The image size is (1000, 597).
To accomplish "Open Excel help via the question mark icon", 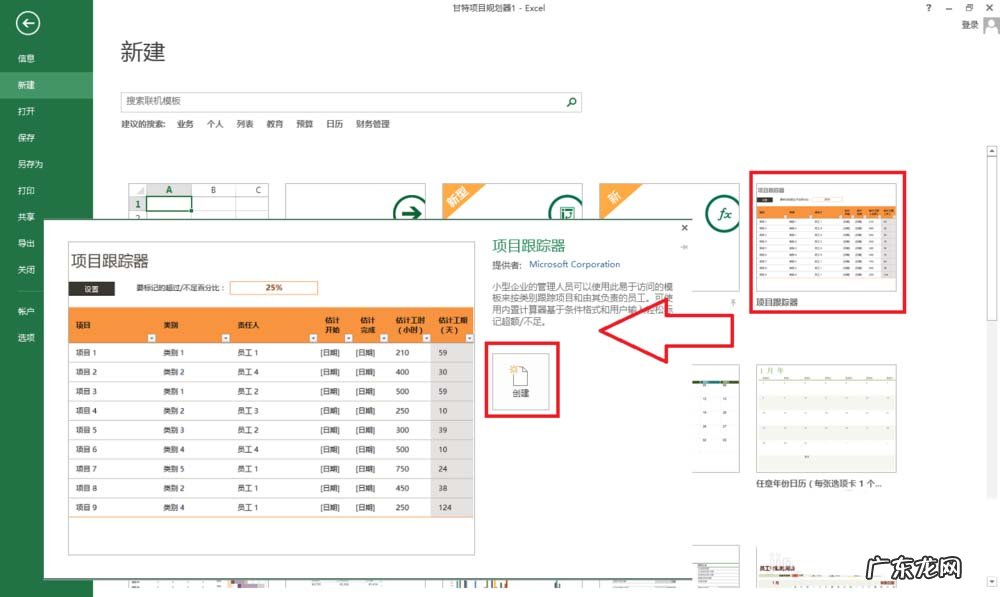I will [928, 8].
